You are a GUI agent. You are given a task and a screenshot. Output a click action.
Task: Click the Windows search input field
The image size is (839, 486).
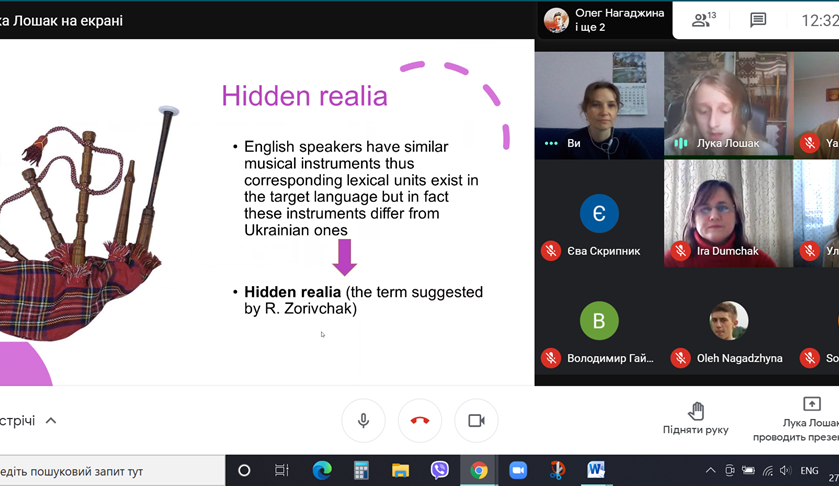point(110,471)
